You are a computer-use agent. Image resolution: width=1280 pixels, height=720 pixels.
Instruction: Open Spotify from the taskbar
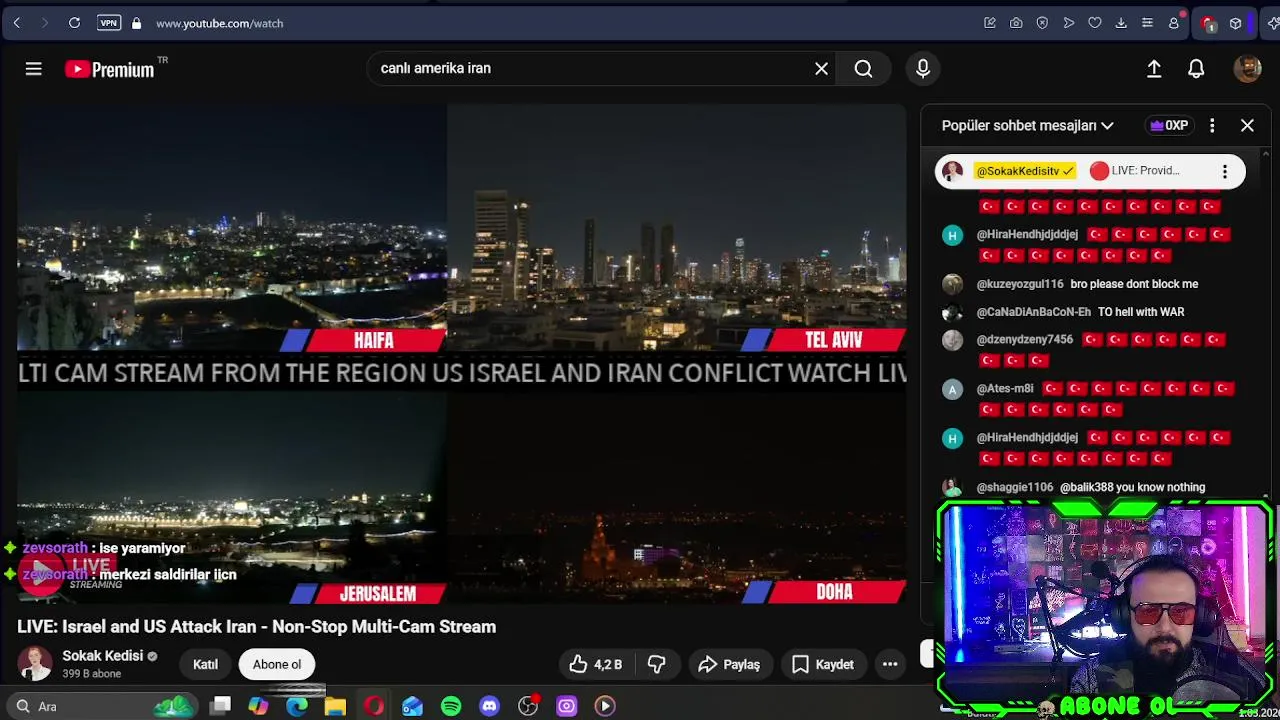(x=451, y=706)
